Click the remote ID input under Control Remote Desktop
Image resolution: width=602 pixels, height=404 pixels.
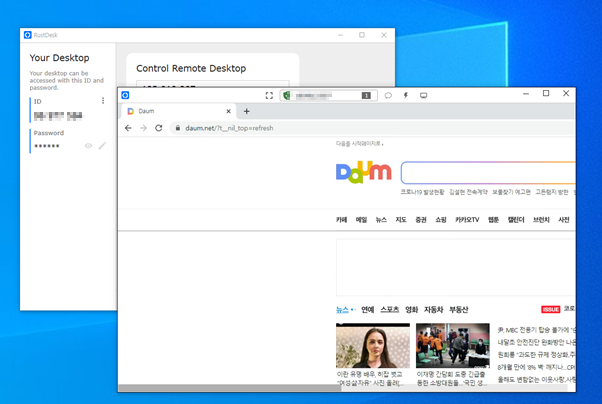[213, 84]
